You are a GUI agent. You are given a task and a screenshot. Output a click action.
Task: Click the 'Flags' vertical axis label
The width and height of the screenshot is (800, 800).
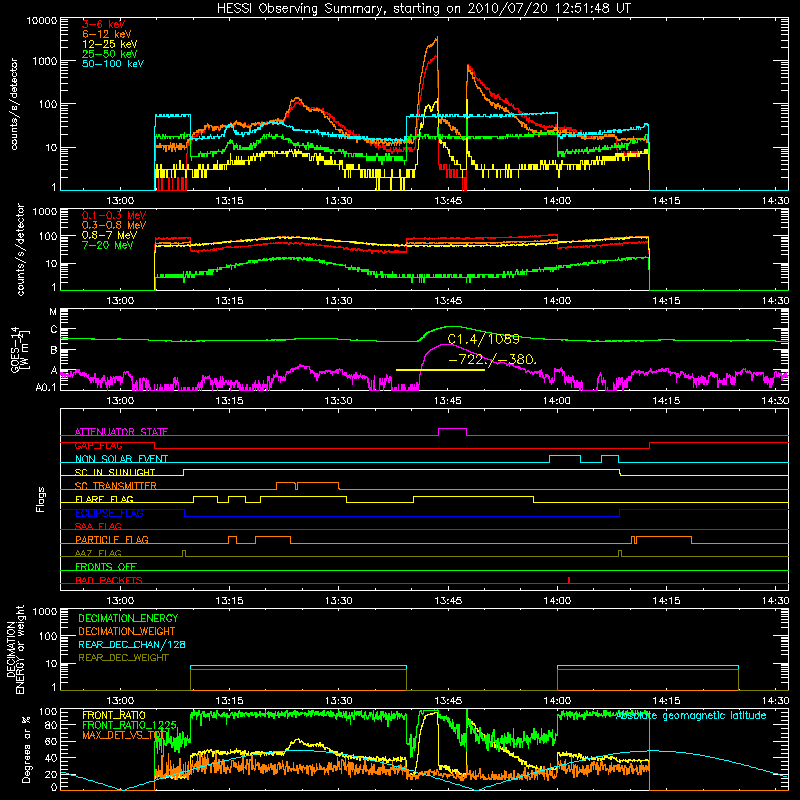click(x=40, y=499)
